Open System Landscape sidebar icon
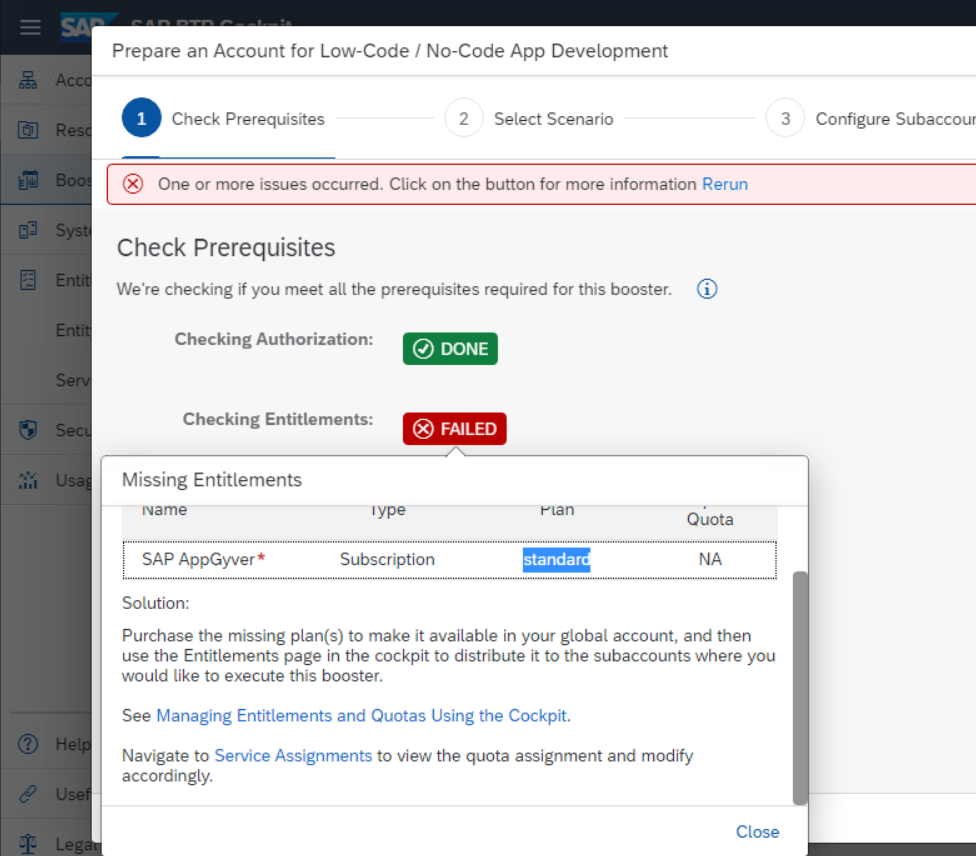The height and width of the screenshot is (856, 976). coord(27,230)
